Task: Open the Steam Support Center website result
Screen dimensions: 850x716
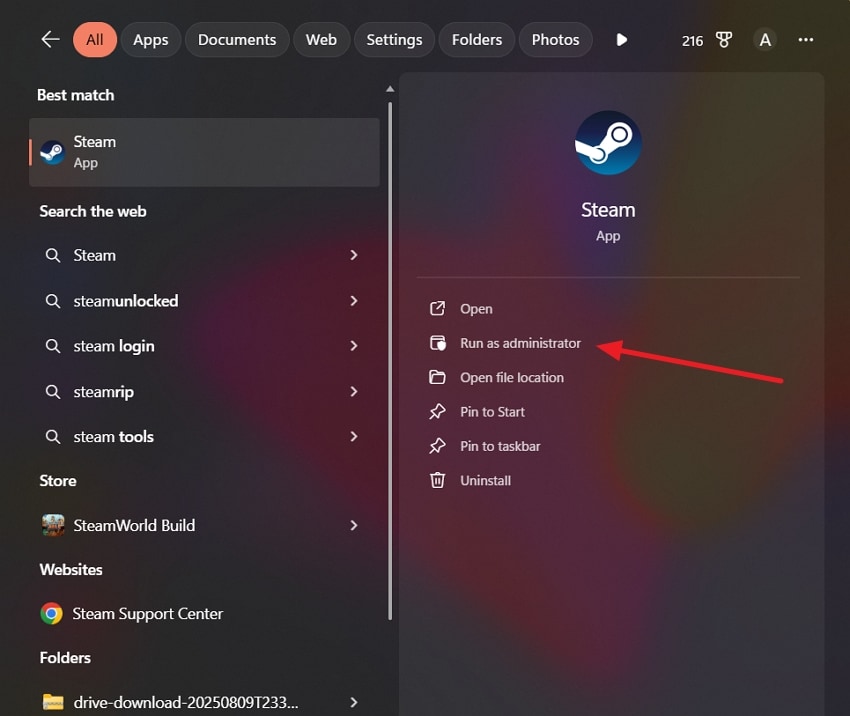Action: click(146, 614)
